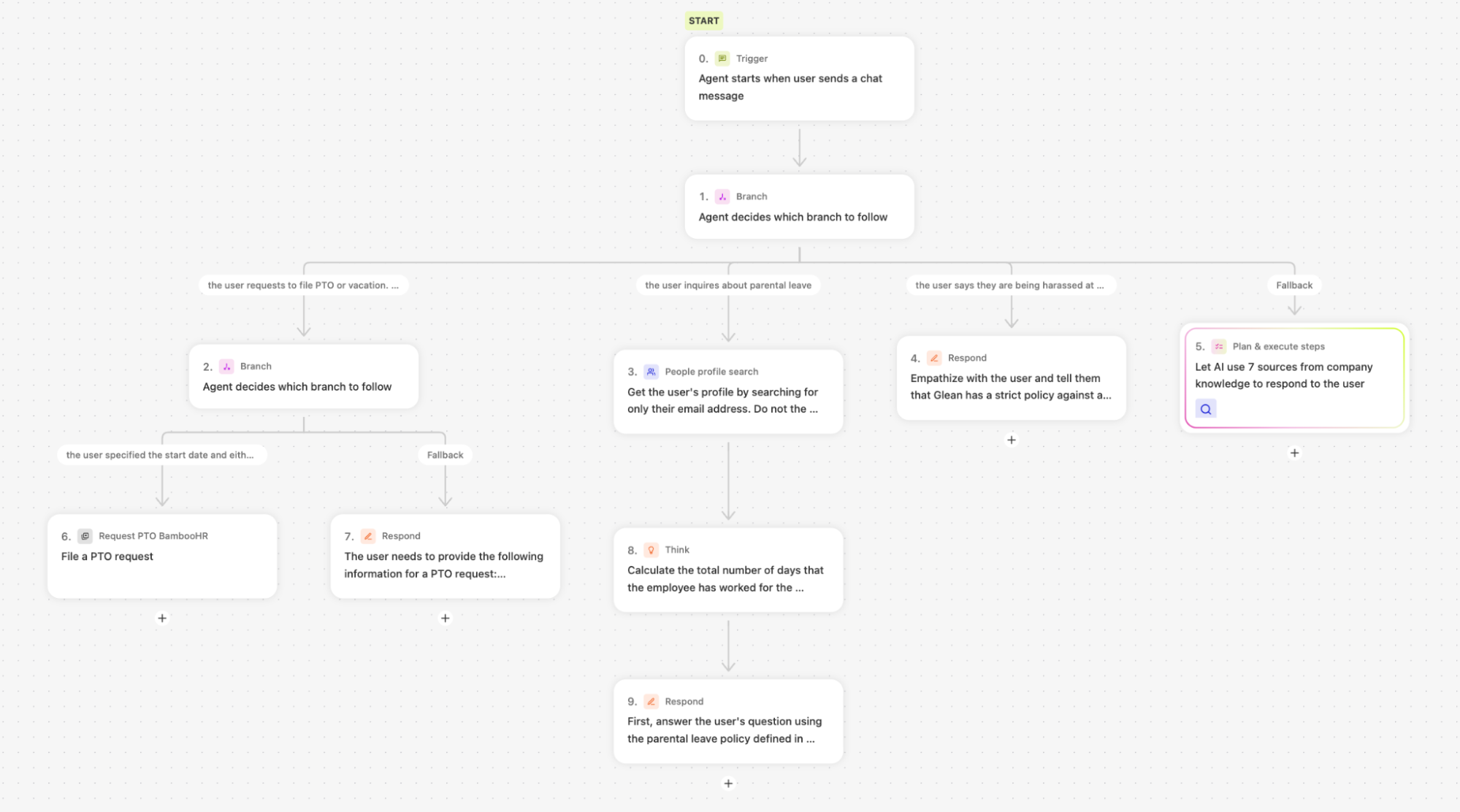Select the harassment branch condition label
Viewport: 1460px width, 812px height.
1009,286
